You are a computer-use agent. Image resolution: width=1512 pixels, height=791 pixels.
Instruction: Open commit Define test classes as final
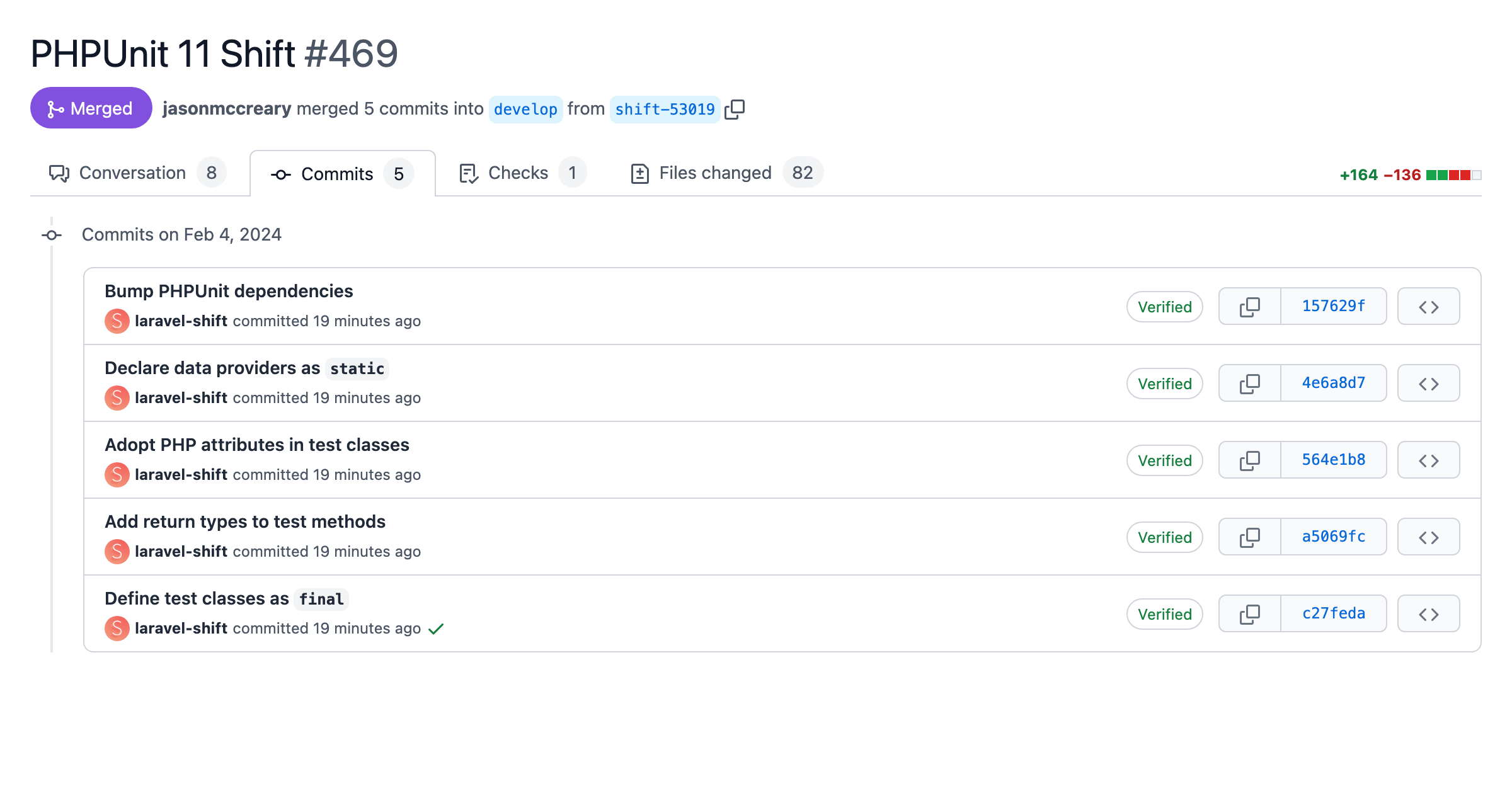click(x=226, y=598)
